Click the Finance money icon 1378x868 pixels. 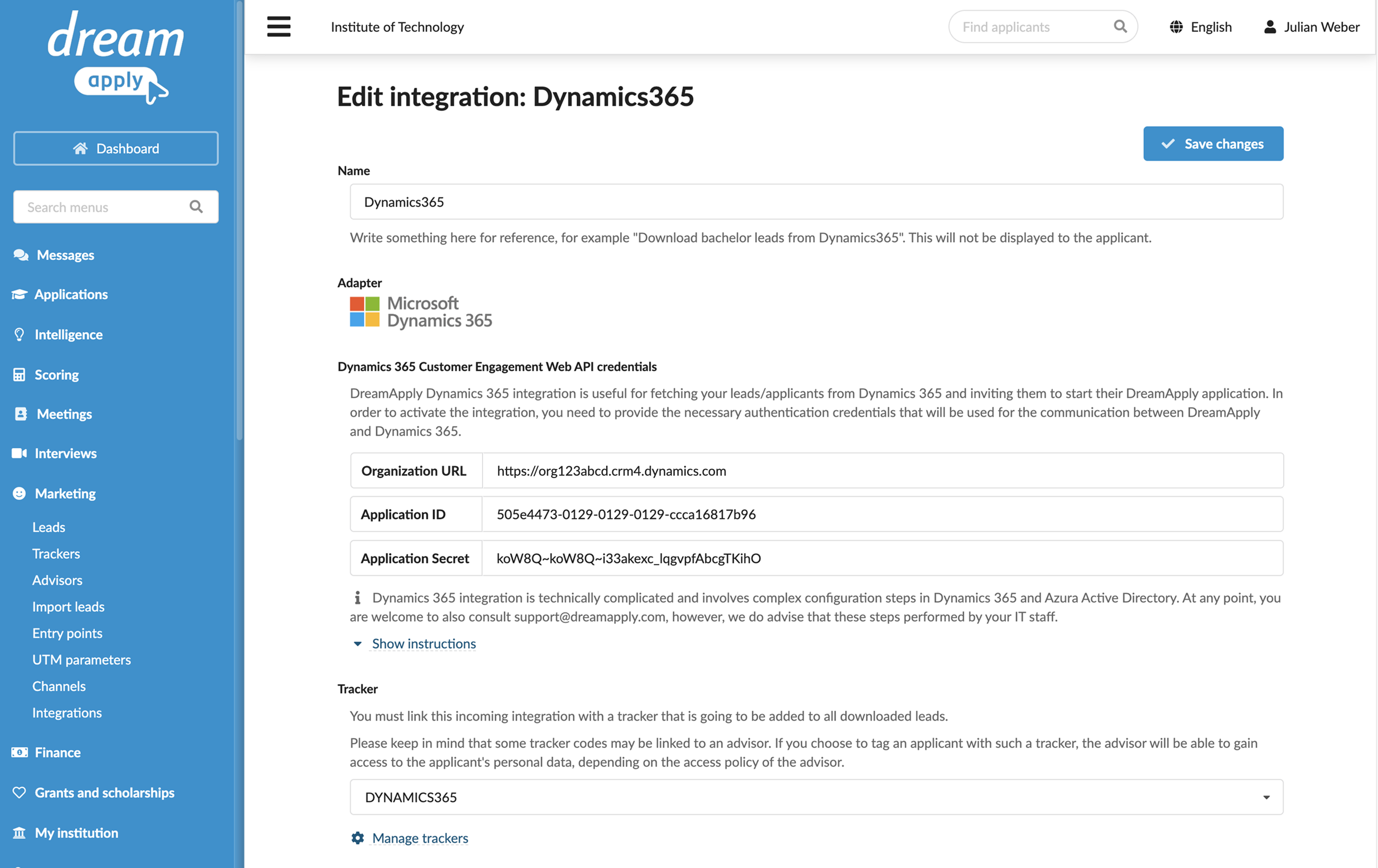[x=19, y=753]
